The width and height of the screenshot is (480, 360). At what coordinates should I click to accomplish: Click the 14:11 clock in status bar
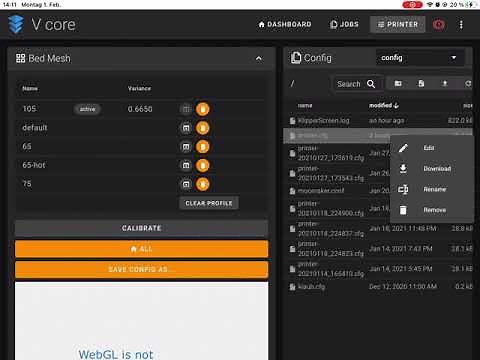9,4
